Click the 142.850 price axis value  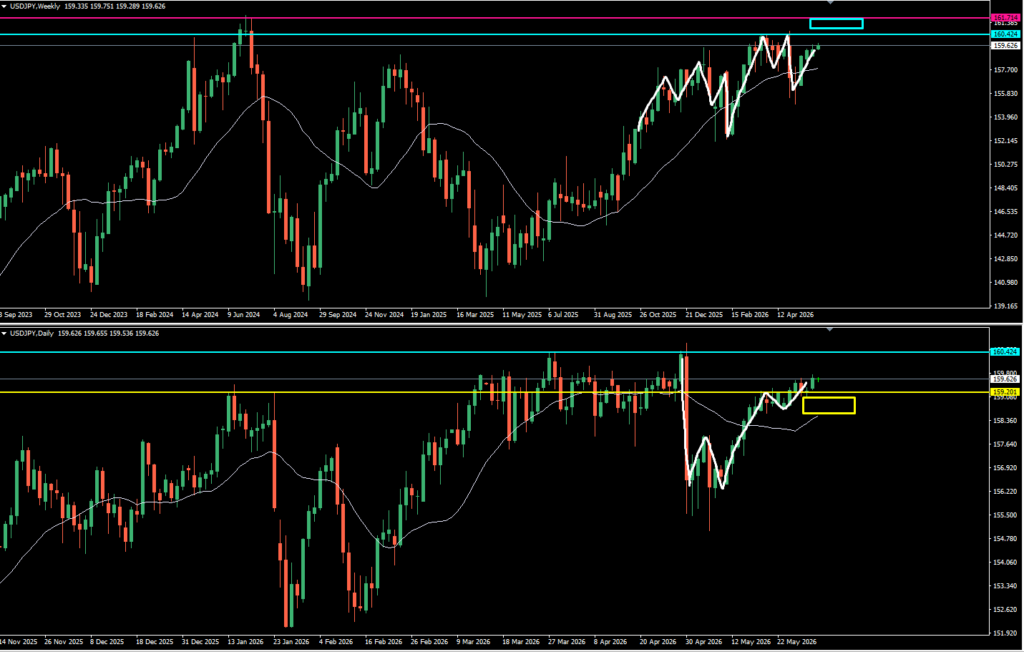1006,259
